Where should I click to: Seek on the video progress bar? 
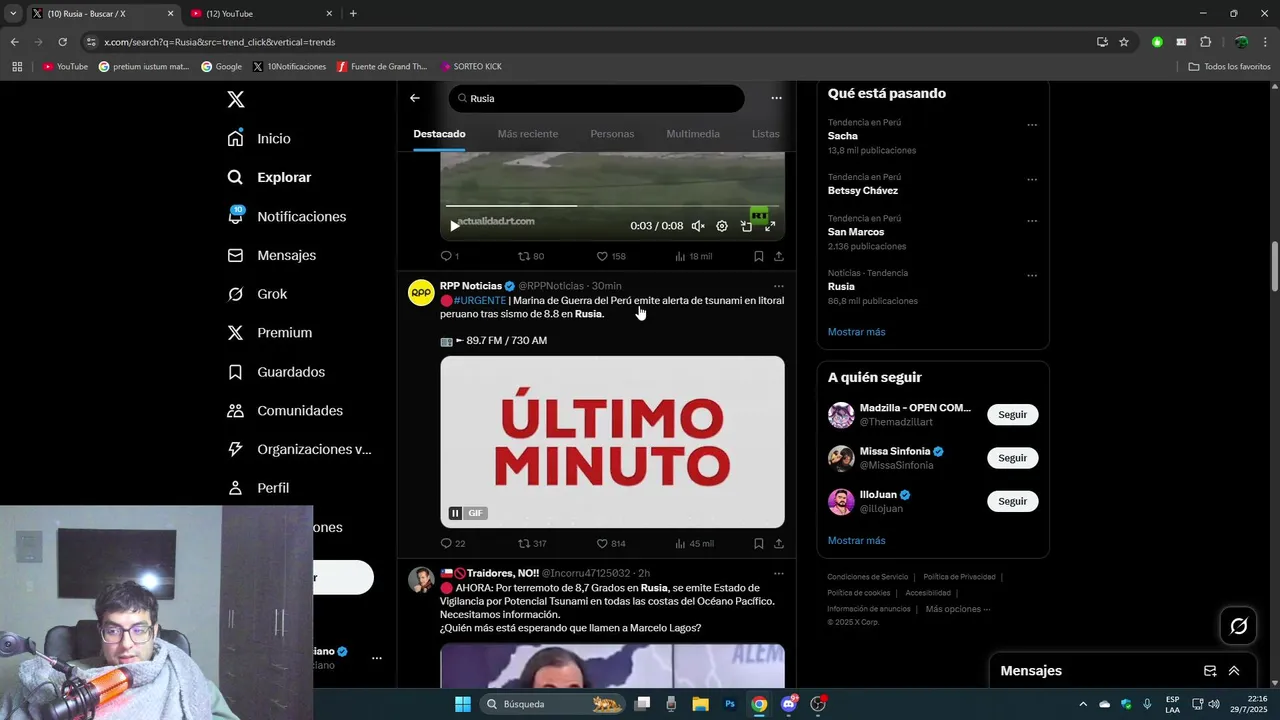tap(612, 206)
